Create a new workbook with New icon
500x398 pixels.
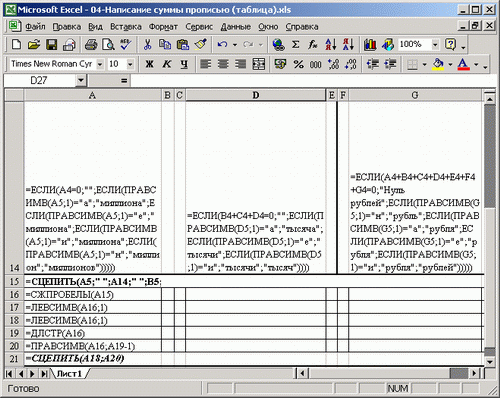(x=16, y=44)
